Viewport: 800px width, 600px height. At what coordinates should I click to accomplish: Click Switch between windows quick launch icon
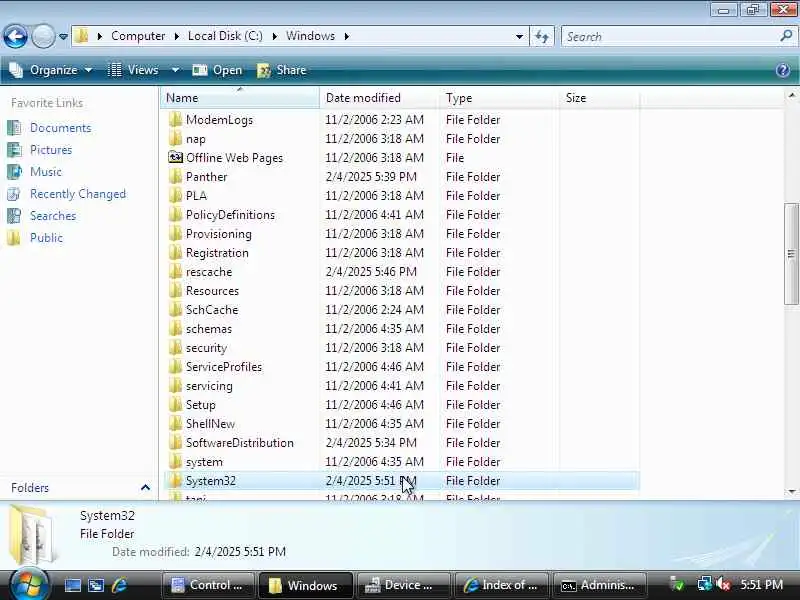pyautogui.click(x=96, y=585)
